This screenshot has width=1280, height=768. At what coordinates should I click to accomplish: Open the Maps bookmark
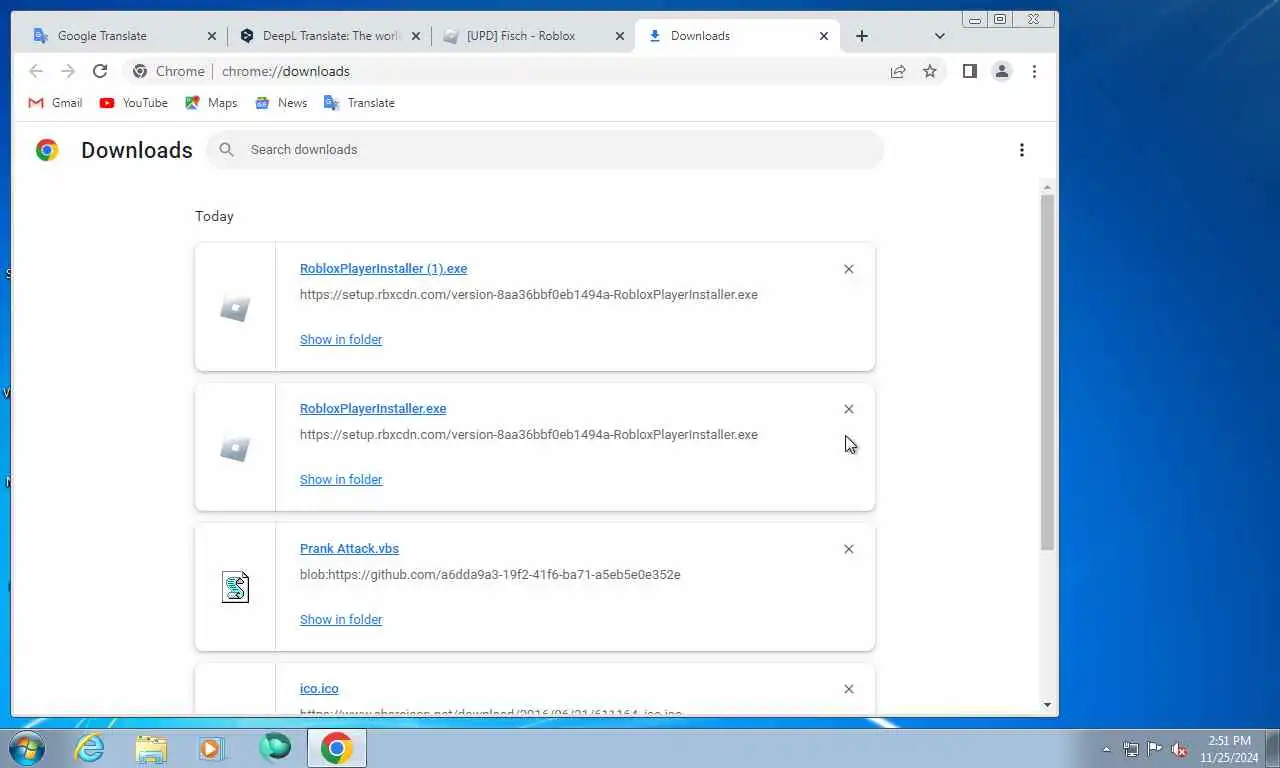212,103
